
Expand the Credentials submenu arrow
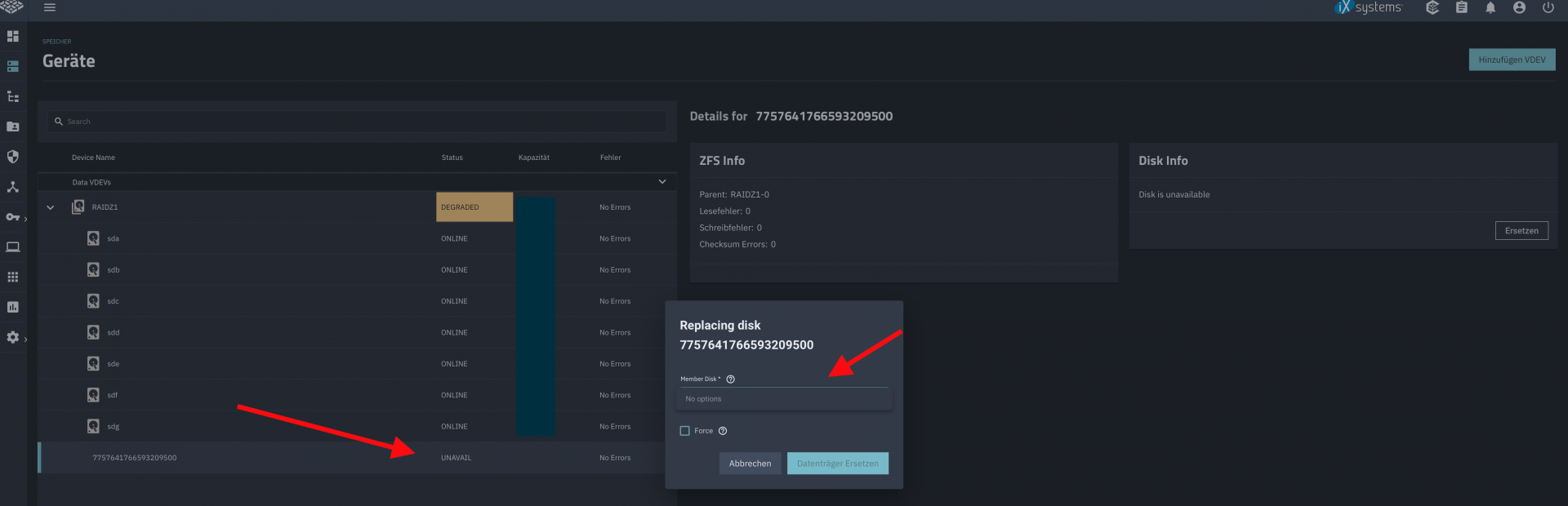(x=25, y=219)
